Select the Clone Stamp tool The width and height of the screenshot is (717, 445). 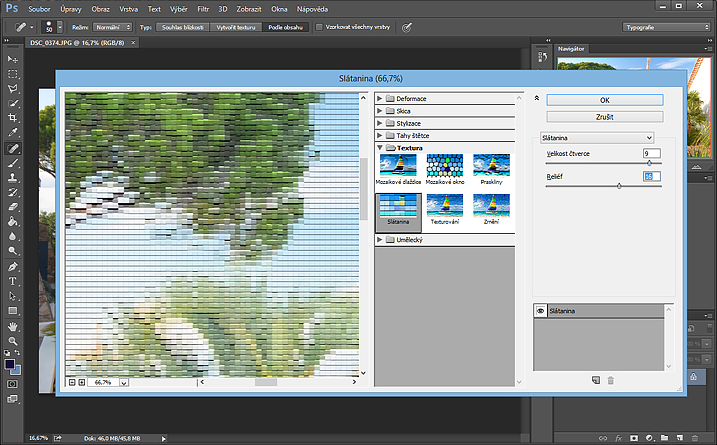(x=12, y=177)
